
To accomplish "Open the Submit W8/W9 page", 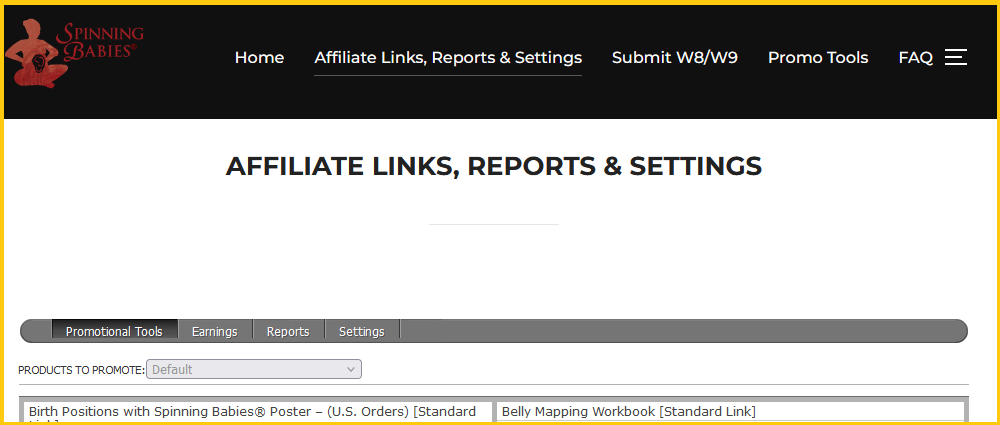I will 675,57.
